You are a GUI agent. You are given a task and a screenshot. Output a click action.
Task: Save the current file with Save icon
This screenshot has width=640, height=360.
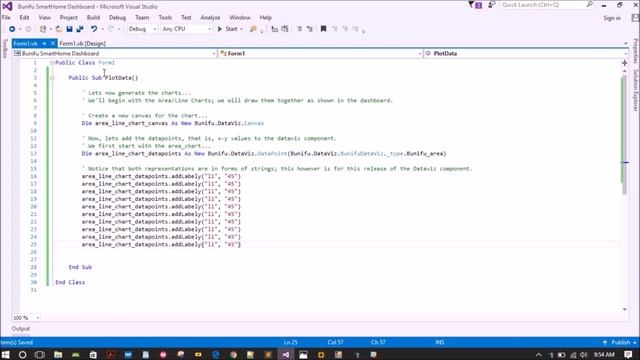tap(69, 29)
